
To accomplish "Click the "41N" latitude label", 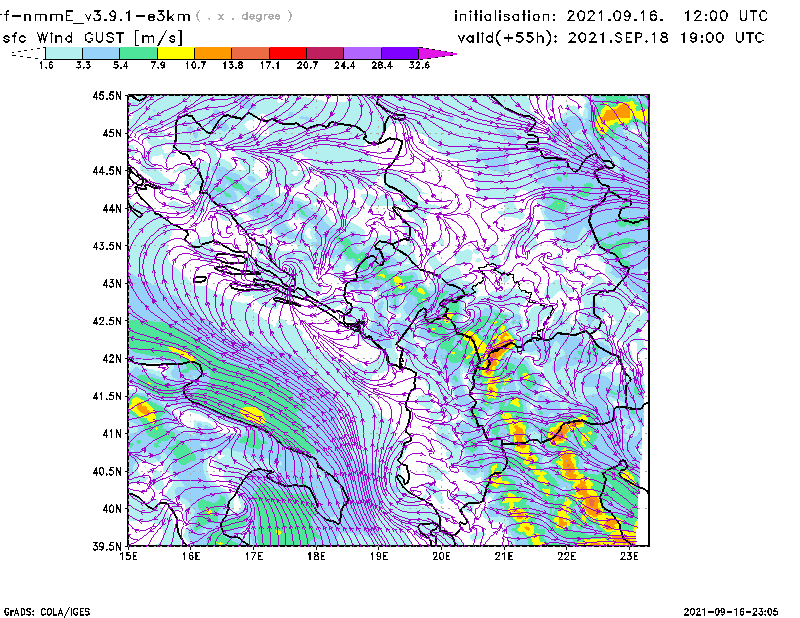I will click(112, 434).
